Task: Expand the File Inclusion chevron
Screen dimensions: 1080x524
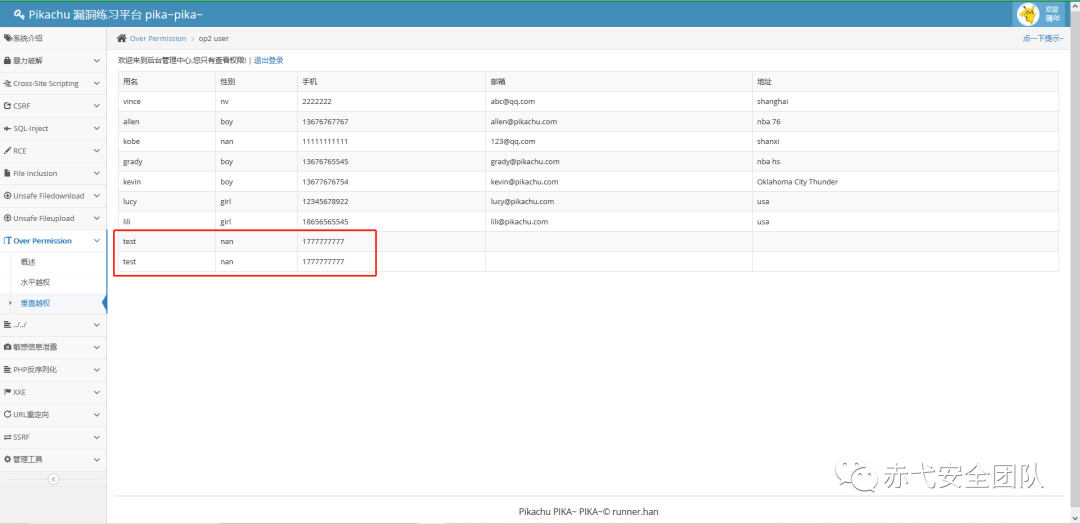Action: [96, 174]
